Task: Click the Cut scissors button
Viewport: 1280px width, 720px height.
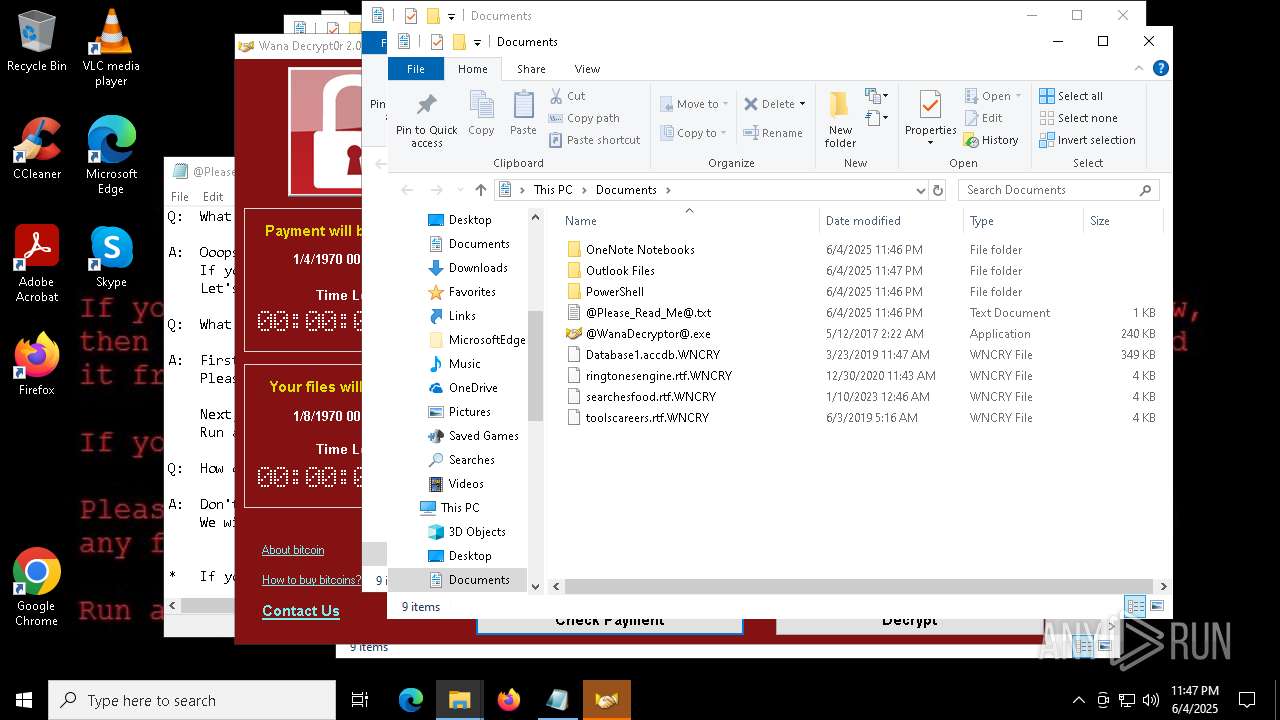Action: [x=568, y=96]
